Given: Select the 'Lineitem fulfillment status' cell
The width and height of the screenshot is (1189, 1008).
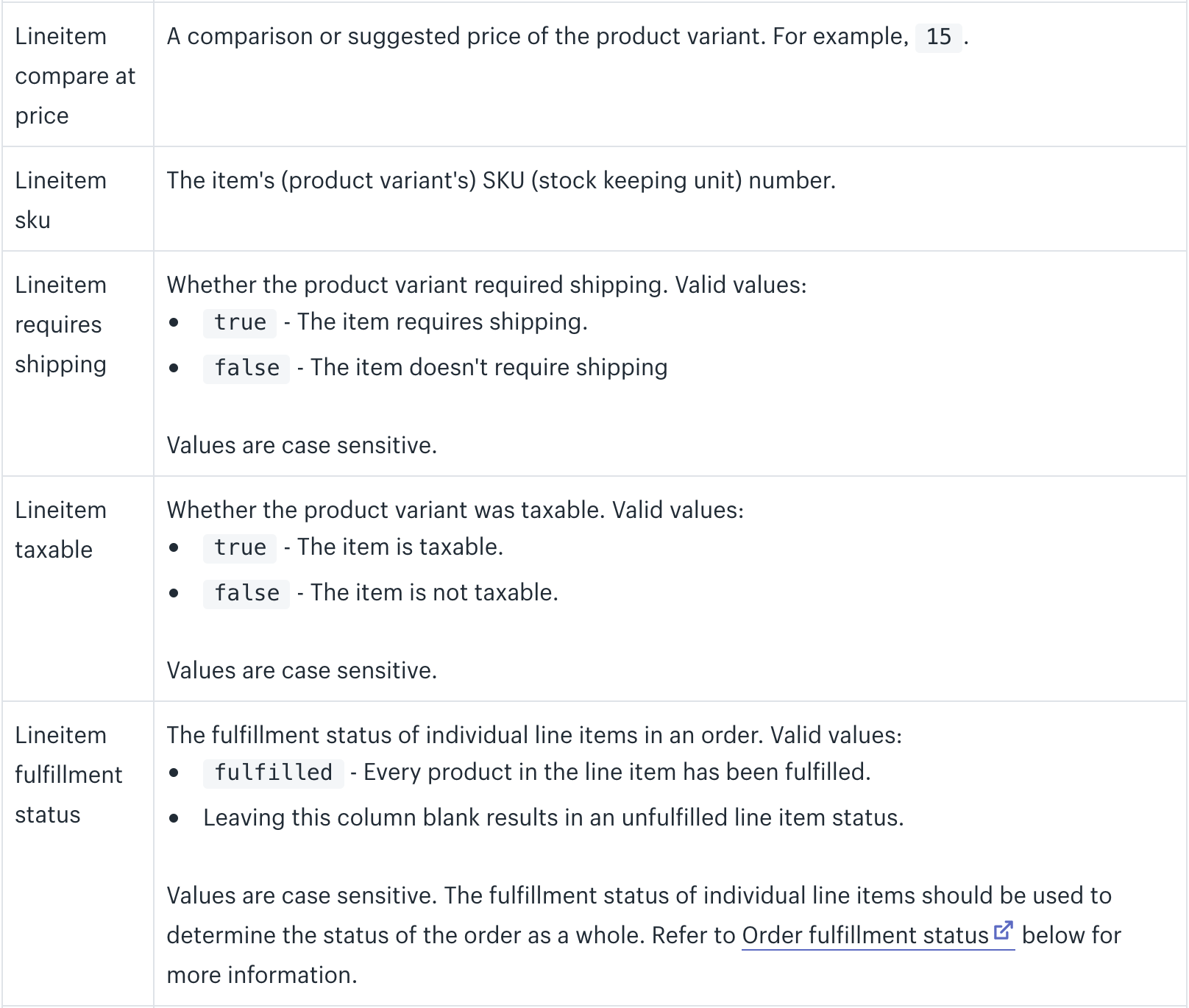Looking at the screenshot, I should (77, 854).
